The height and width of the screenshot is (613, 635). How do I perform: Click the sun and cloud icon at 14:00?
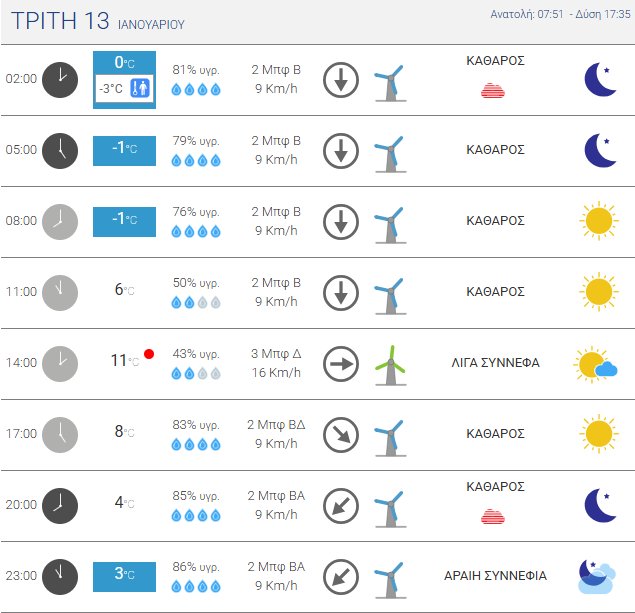pos(595,365)
